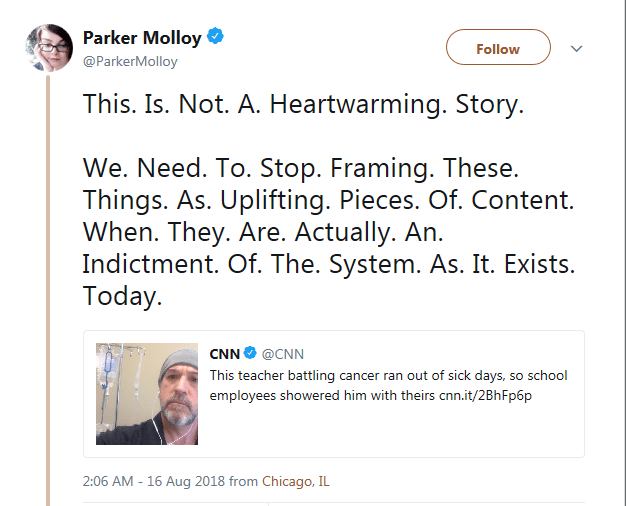Click the @ParkerMolloy handle
Screen dimensions: 626x506
[x=130, y=61]
